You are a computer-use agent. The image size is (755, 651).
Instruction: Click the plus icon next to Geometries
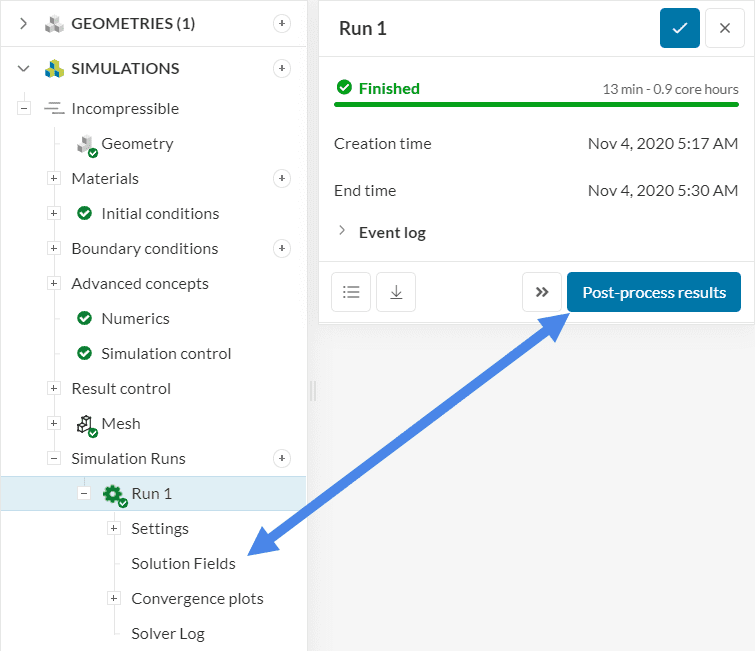pos(282,24)
